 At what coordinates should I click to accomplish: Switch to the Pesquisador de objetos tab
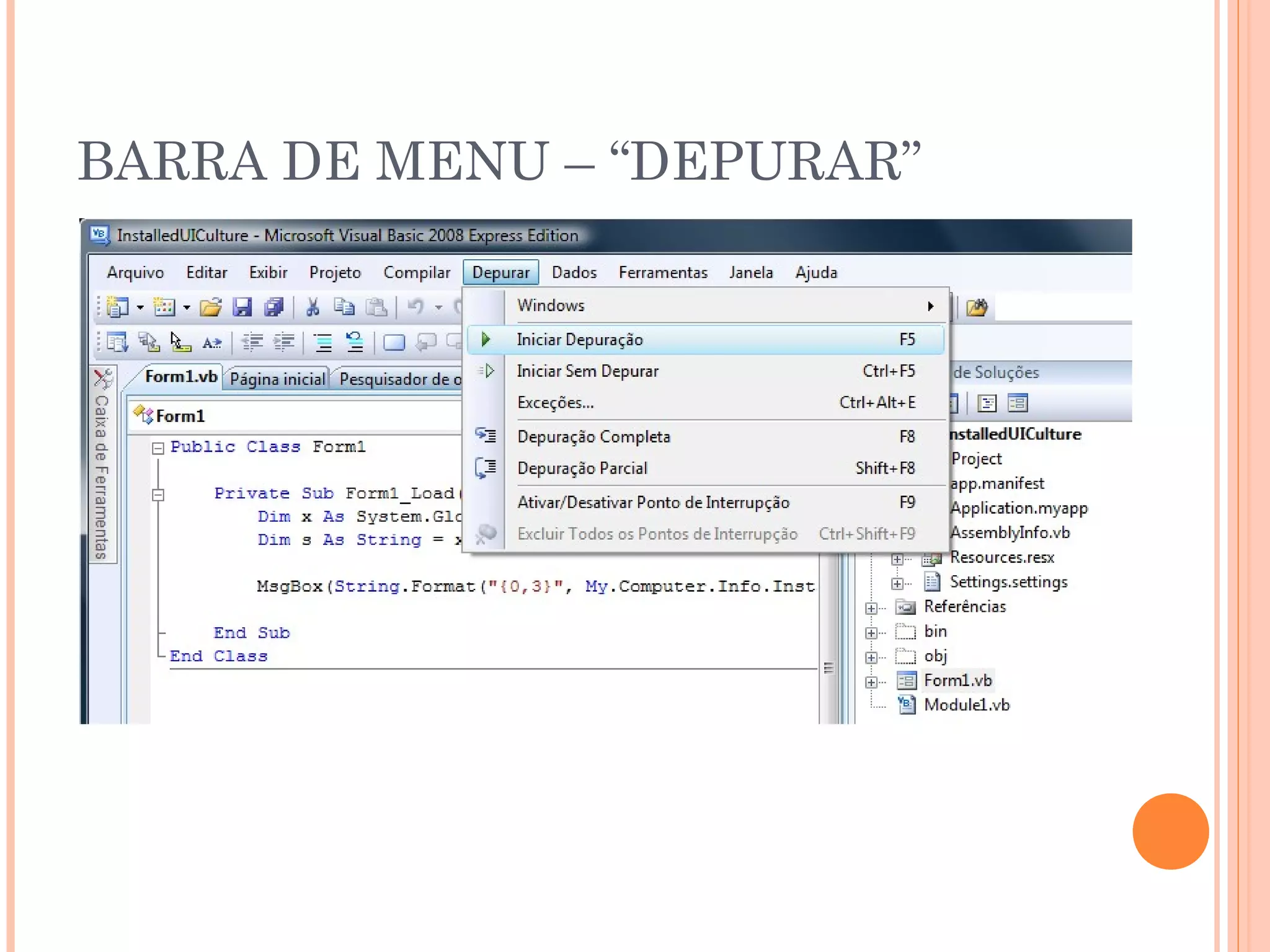click(x=400, y=379)
